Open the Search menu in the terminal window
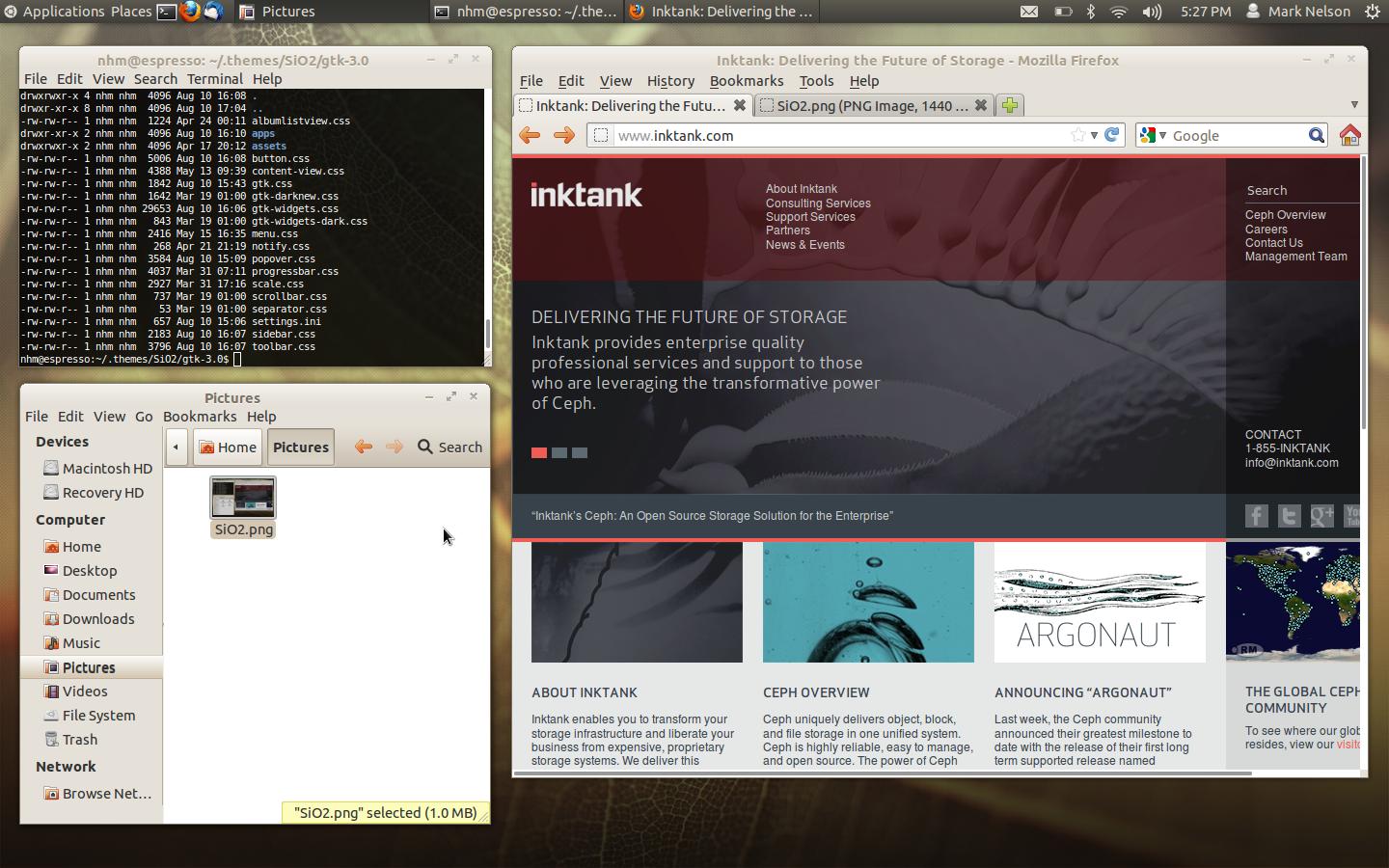 click(x=155, y=79)
